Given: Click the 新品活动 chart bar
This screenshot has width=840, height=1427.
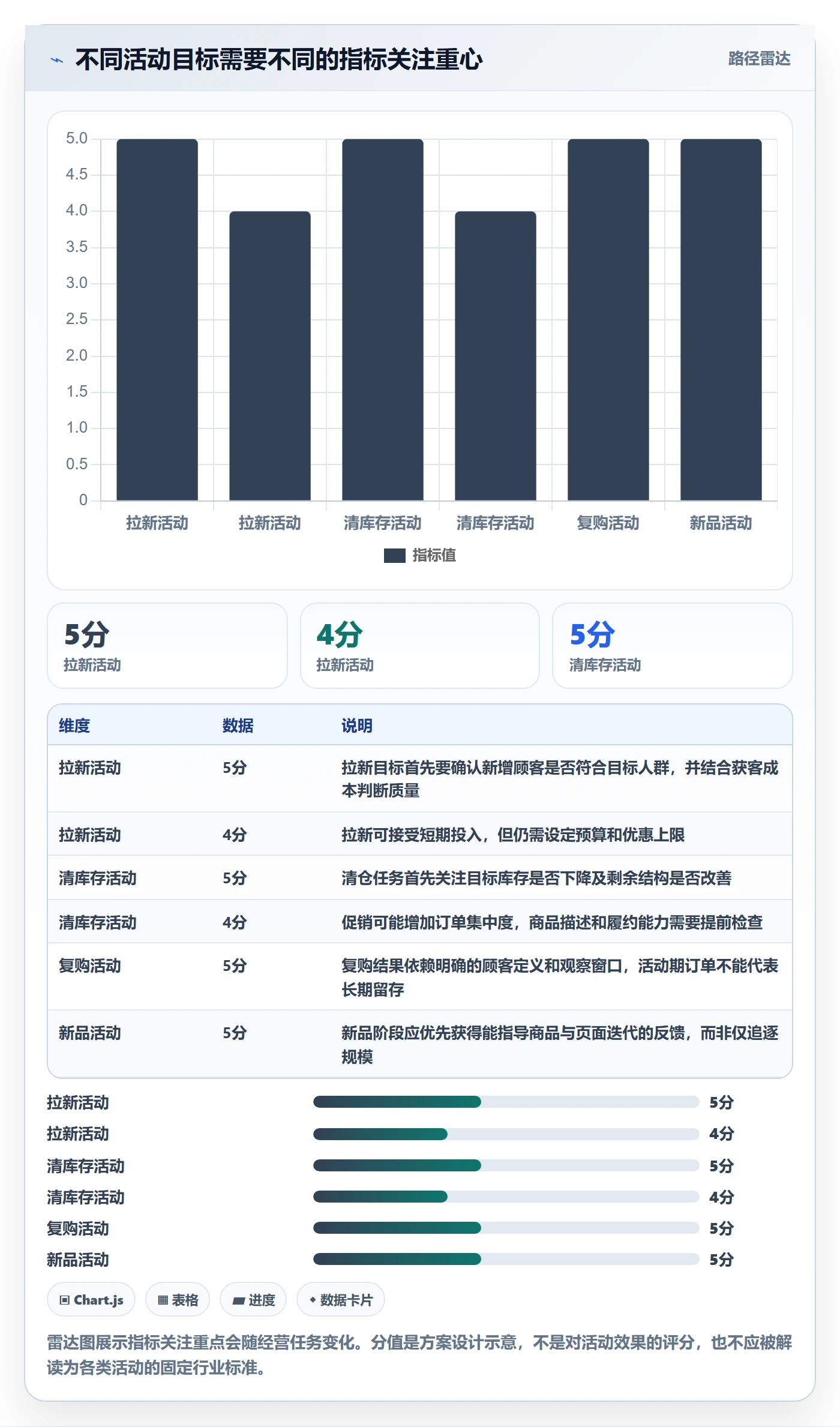Looking at the screenshot, I should tap(721, 320).
